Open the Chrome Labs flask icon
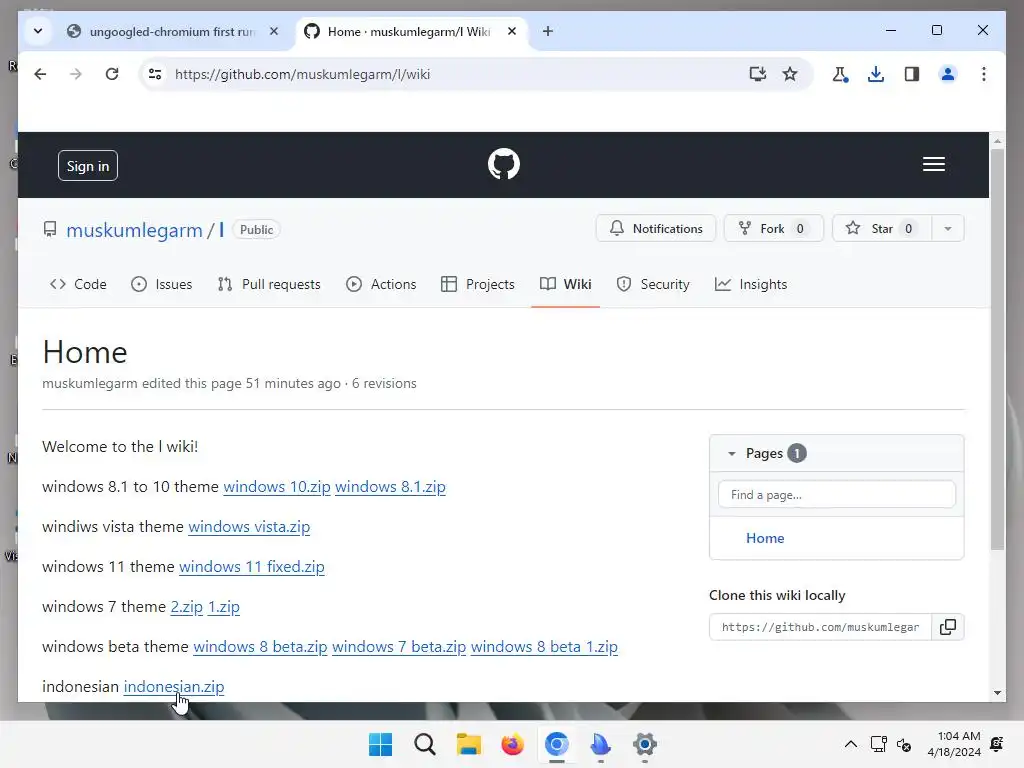1024x768 pixels. pyautogui.click(x=840, y=74)
